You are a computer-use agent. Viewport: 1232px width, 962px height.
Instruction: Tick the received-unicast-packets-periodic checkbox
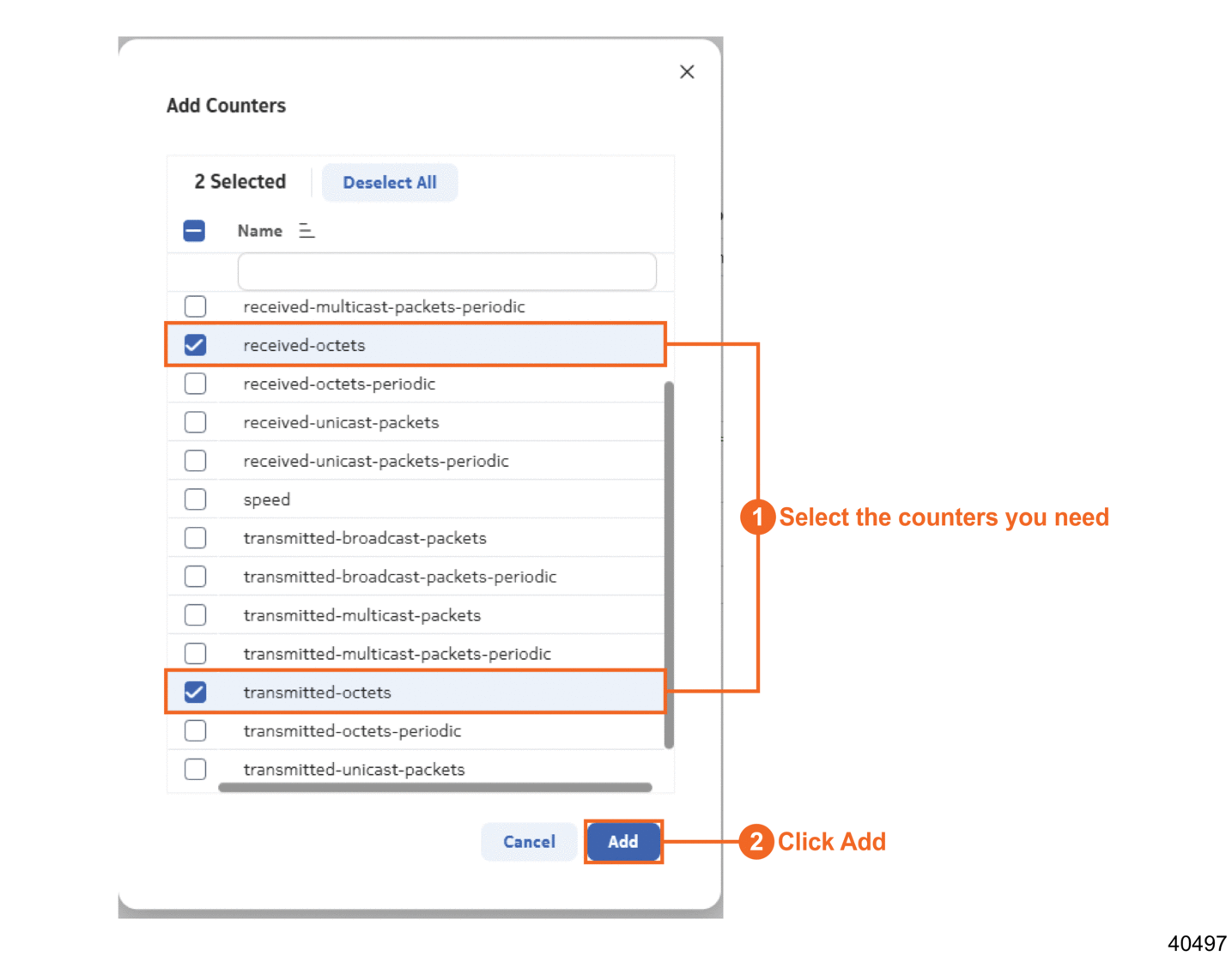click(x=196, y=461)
